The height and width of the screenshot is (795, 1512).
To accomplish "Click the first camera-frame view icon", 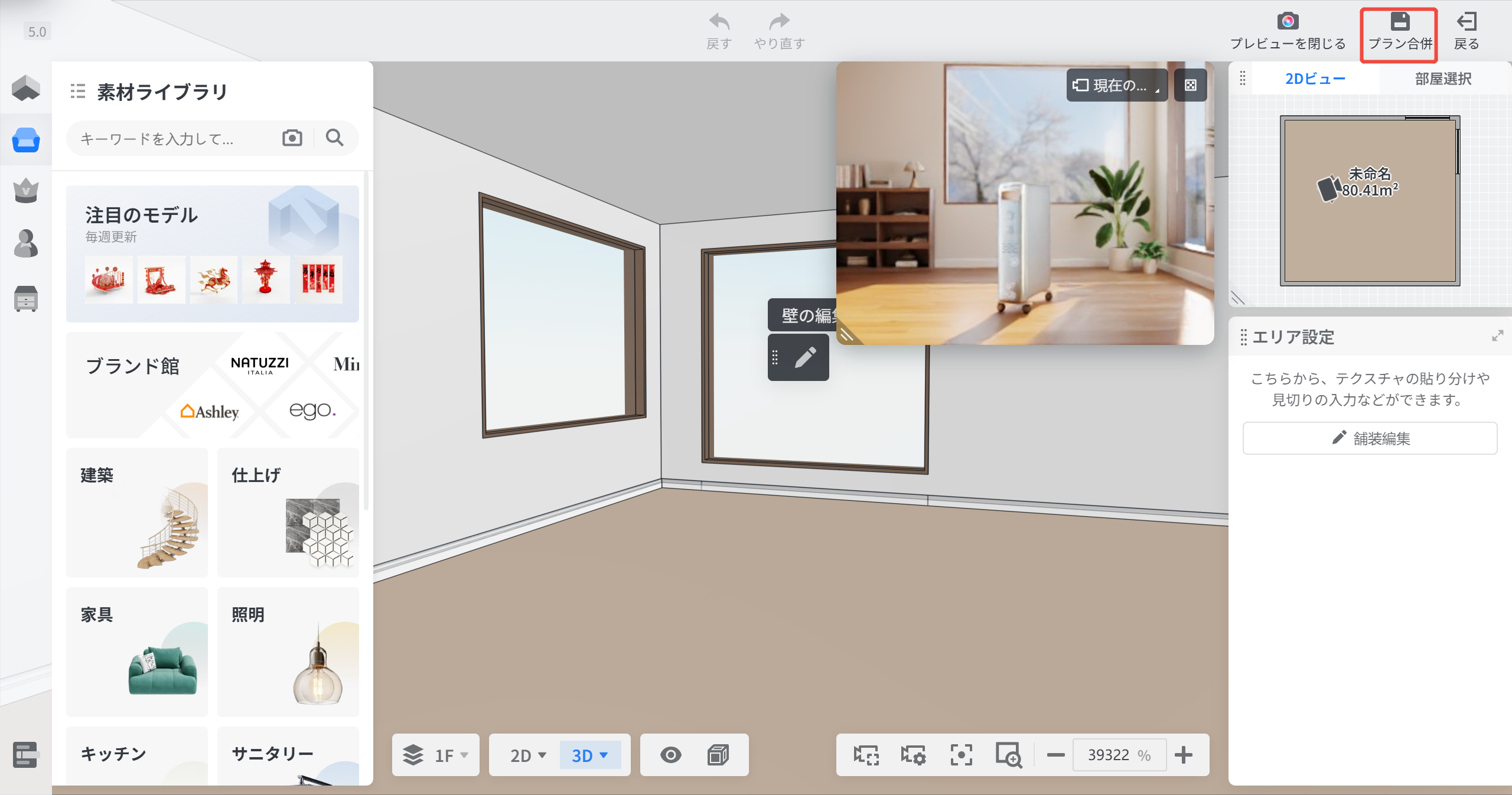I will [x=866, y=755].
